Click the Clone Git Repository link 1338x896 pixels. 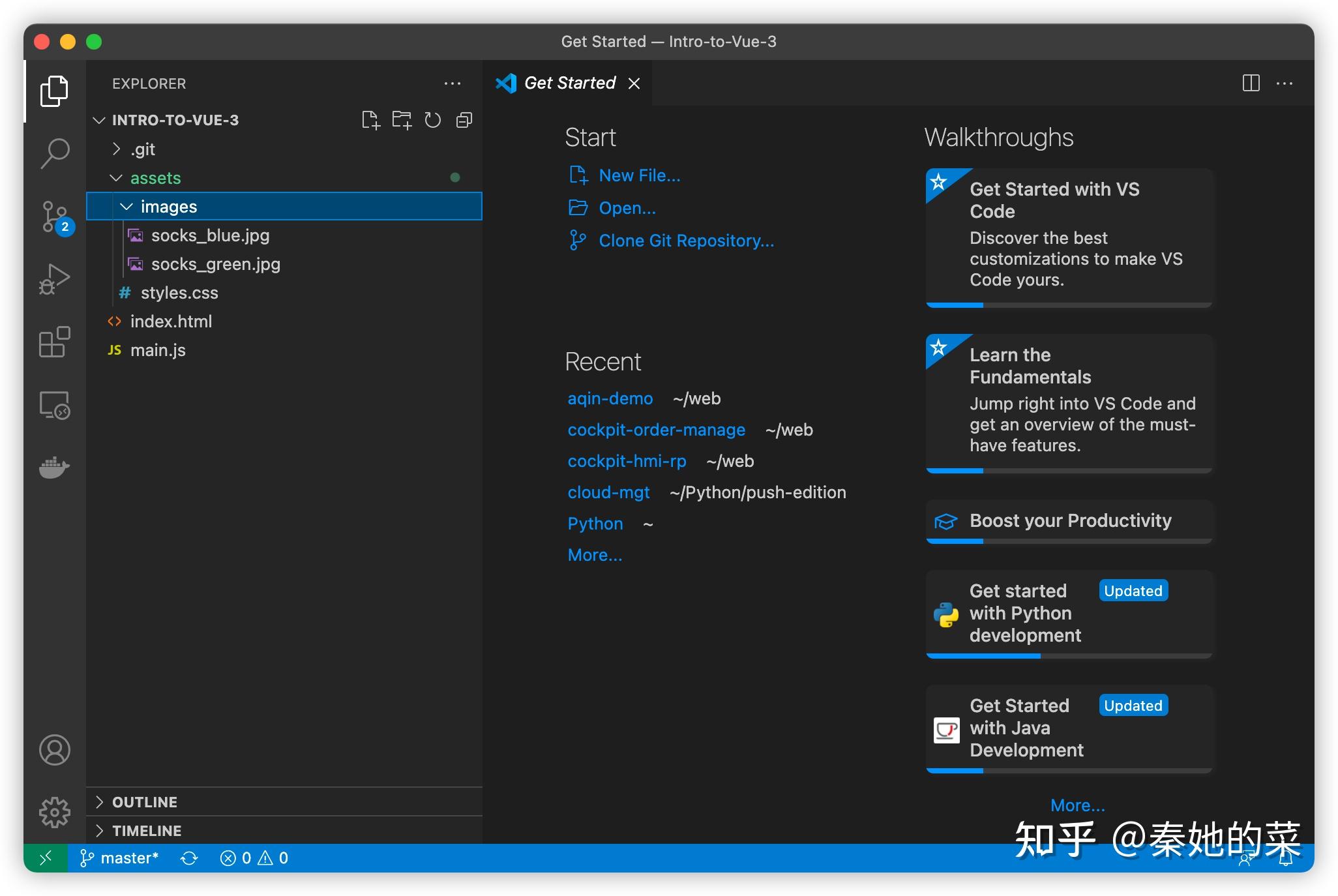[686, 240]
